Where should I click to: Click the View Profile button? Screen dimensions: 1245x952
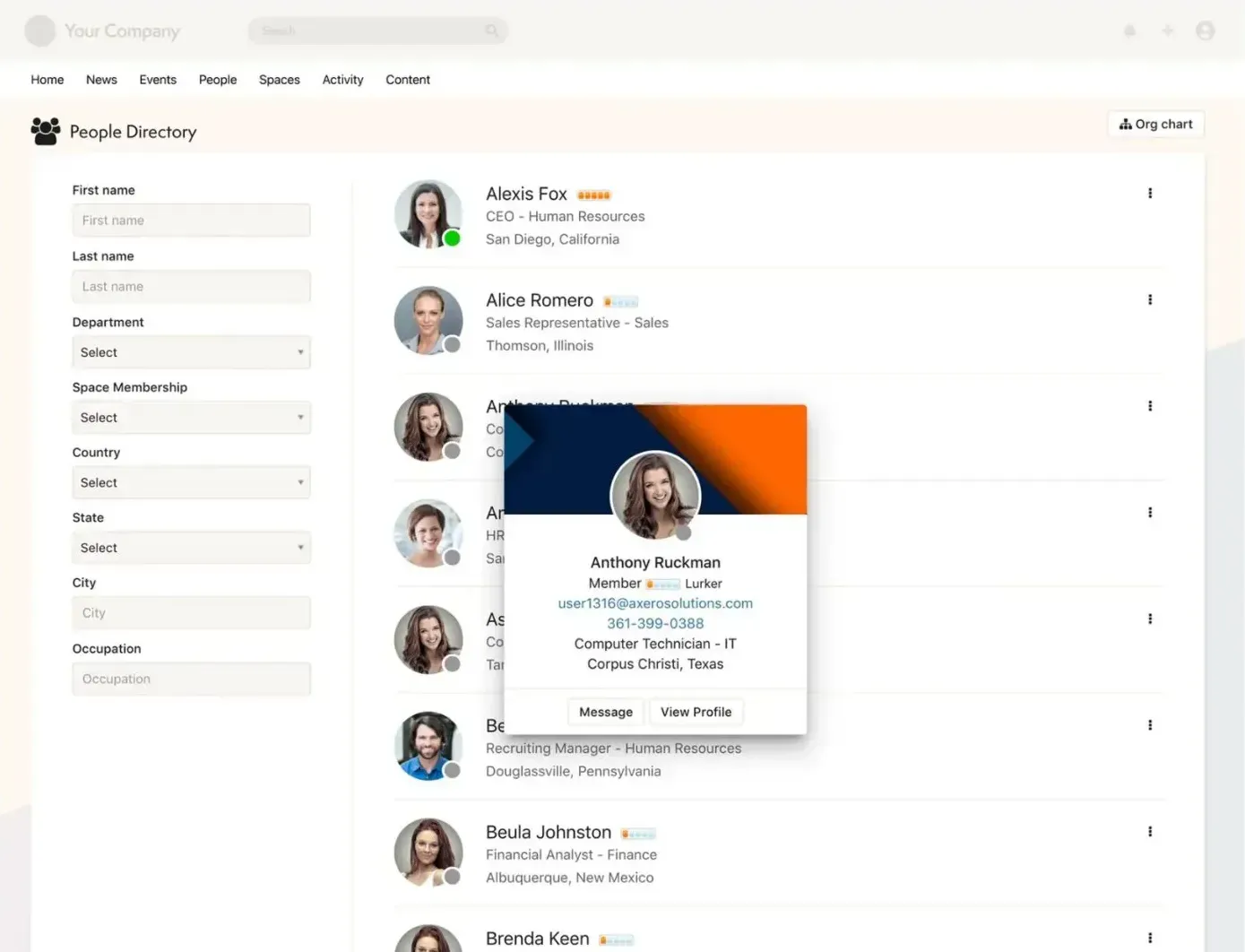pyautogui.click(x=696, y=712)
